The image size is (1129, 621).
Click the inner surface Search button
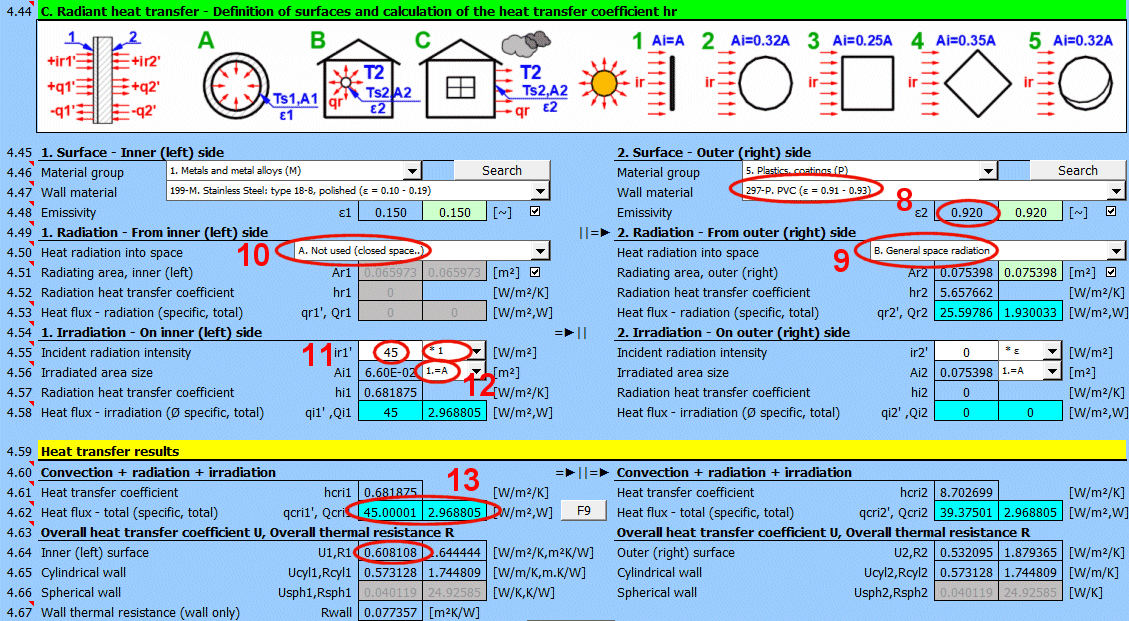click(501, 171)
